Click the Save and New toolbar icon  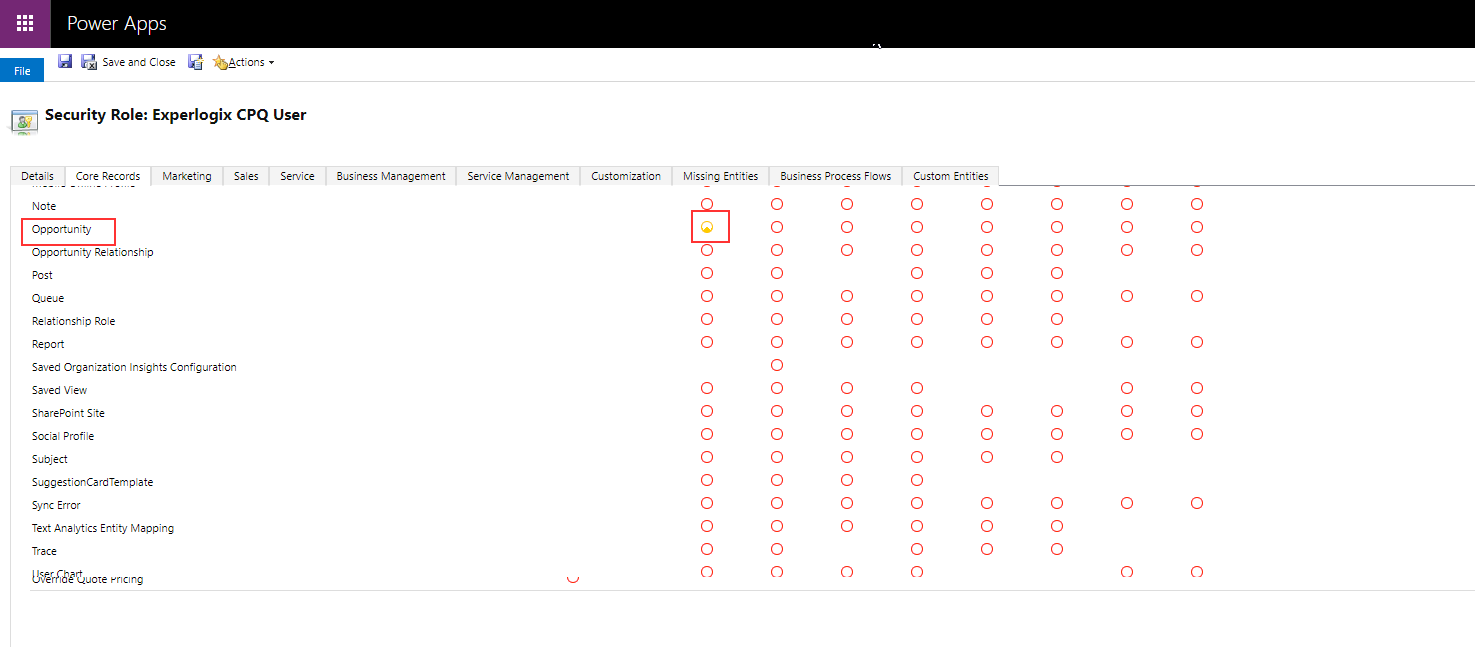196,62
